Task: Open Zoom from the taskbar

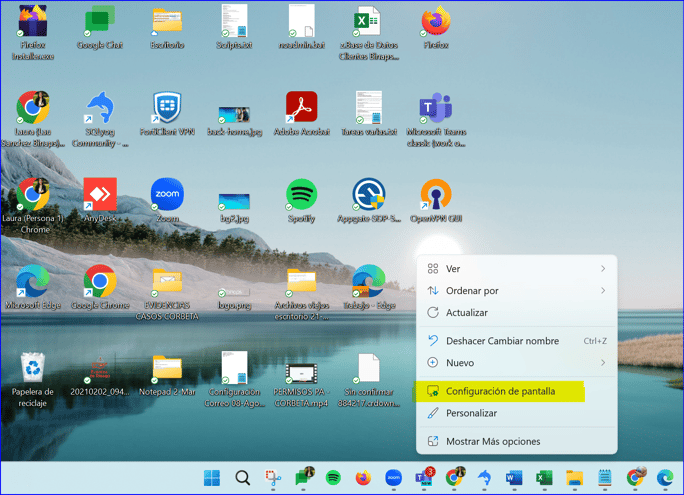Action: 393,478
